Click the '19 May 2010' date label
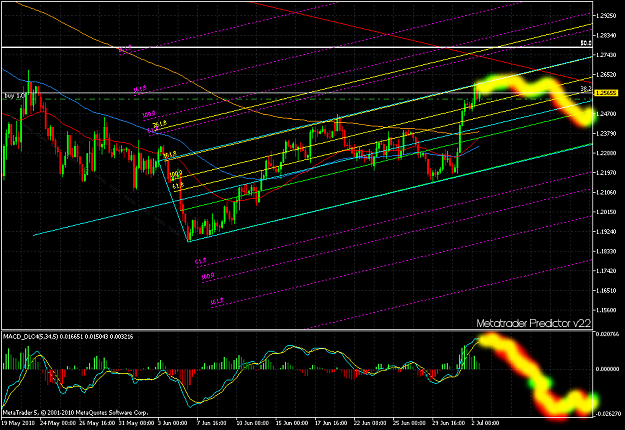 (18, 423)
